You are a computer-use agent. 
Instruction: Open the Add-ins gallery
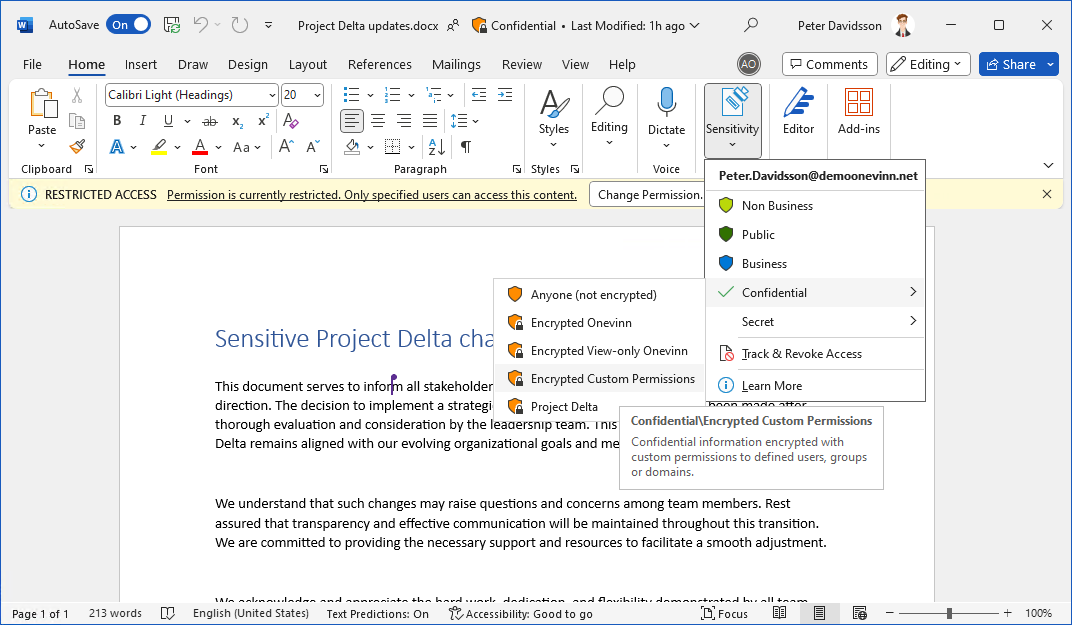(x=858, y=112)
